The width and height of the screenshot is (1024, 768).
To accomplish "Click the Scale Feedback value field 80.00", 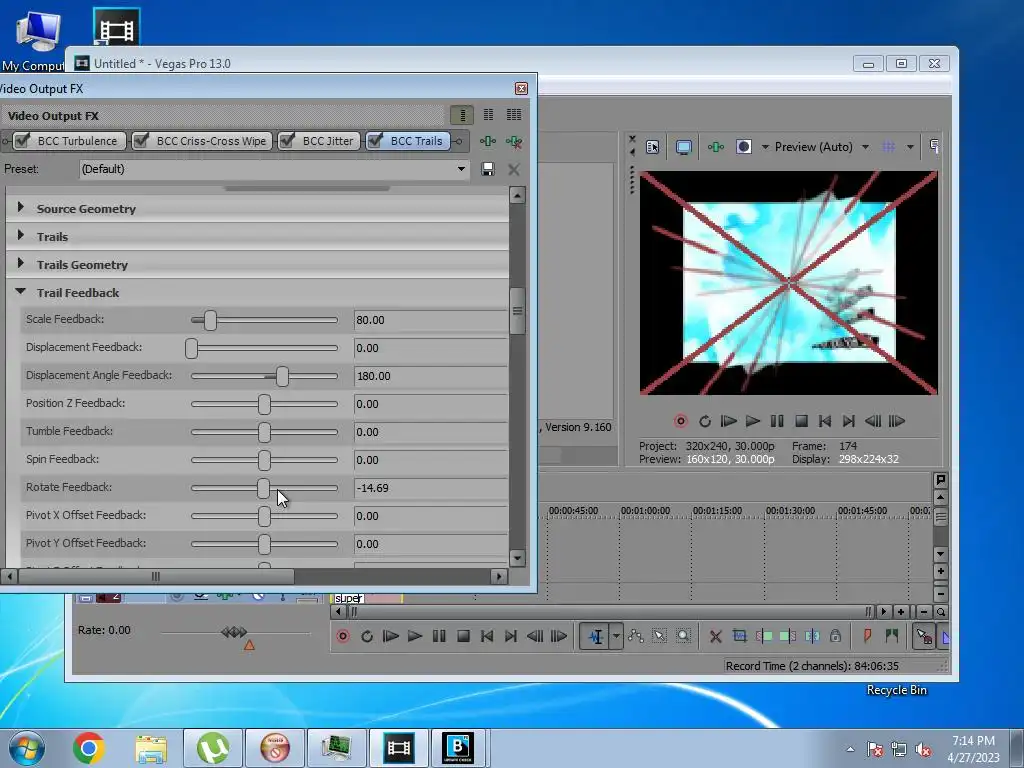I will (430, 320).
